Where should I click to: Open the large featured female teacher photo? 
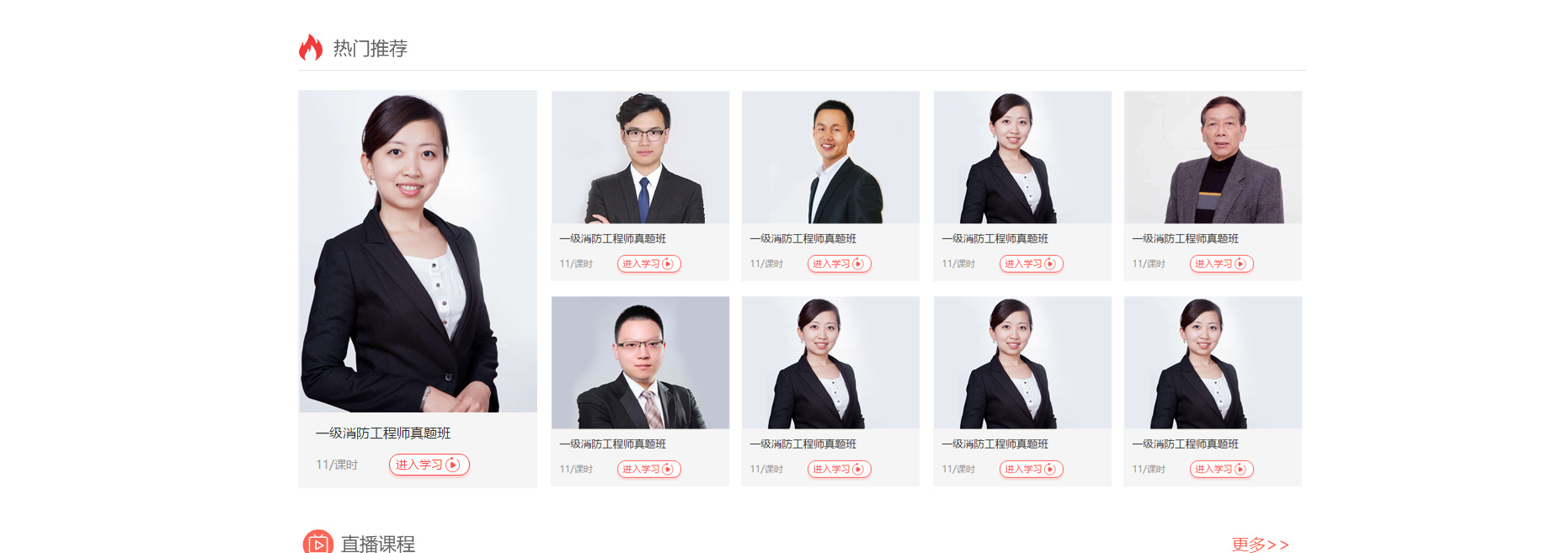point(418,251)
